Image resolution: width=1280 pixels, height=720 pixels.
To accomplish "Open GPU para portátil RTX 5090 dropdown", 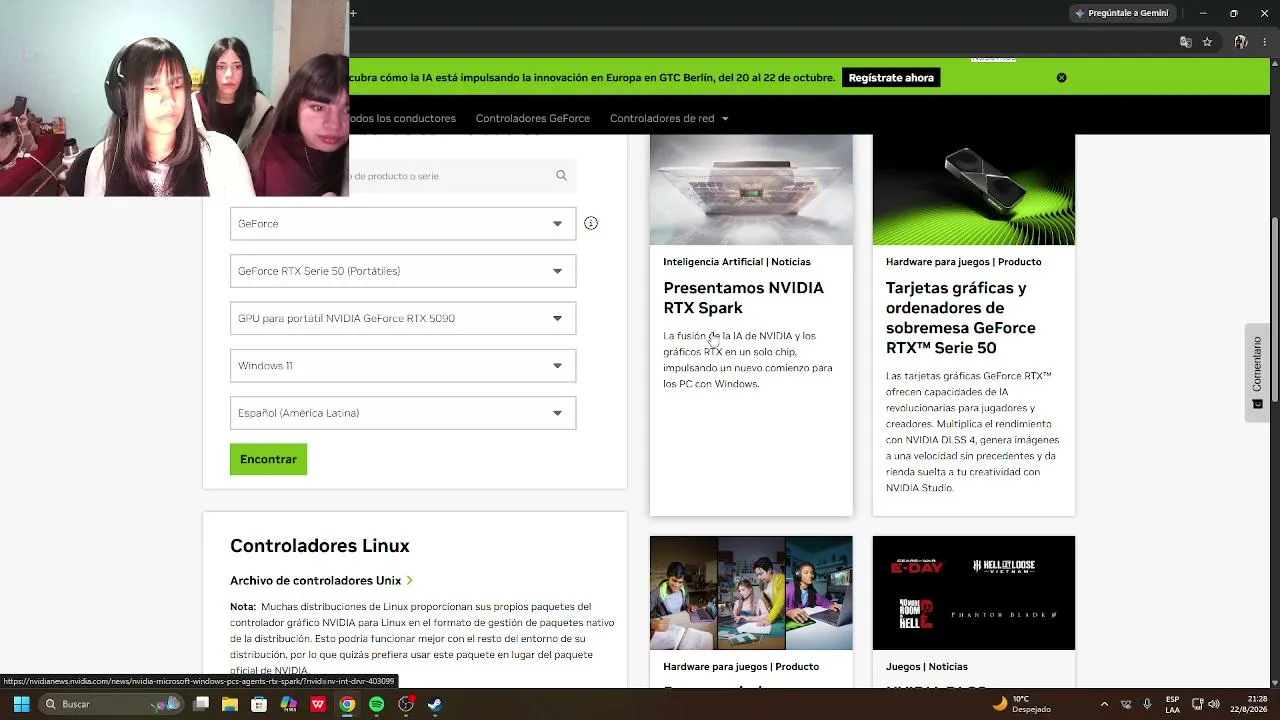I will pyautogui.click(x=403, y=318).
